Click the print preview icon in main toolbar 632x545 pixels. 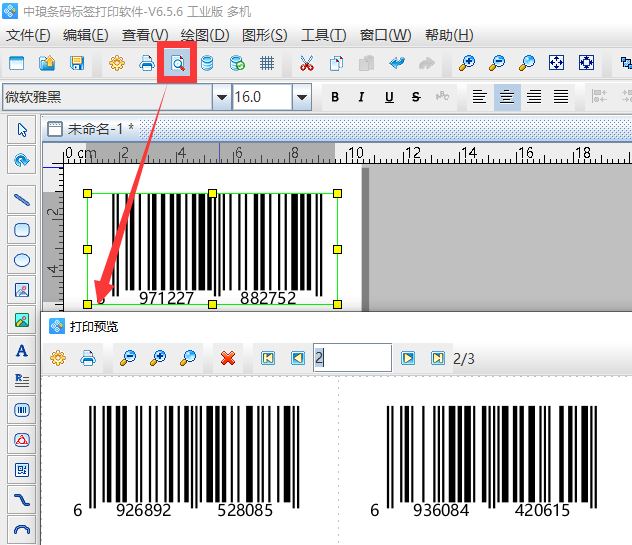pos(177,64)
